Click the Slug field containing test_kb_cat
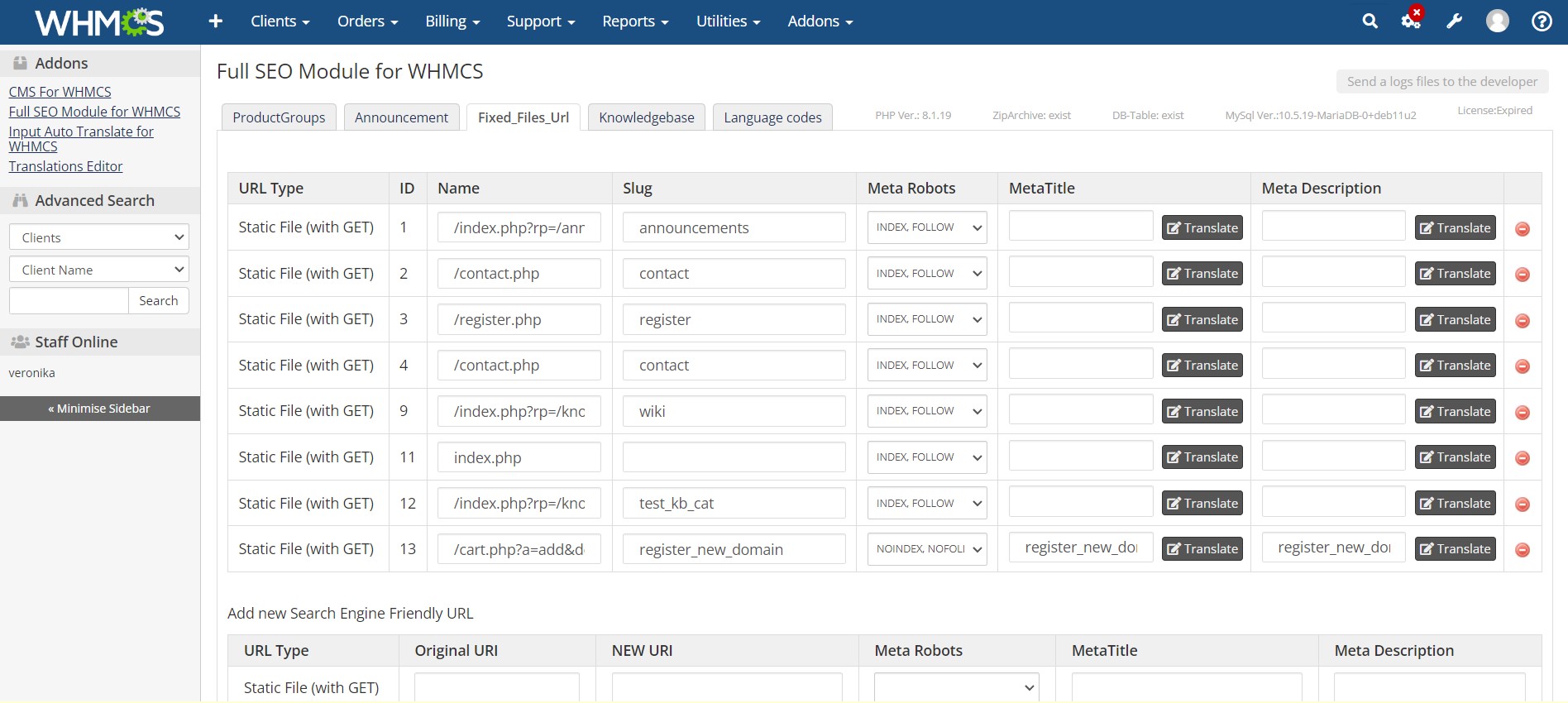Image resolution: width=1568 pixels, height=703 pixels. (734, 503)
